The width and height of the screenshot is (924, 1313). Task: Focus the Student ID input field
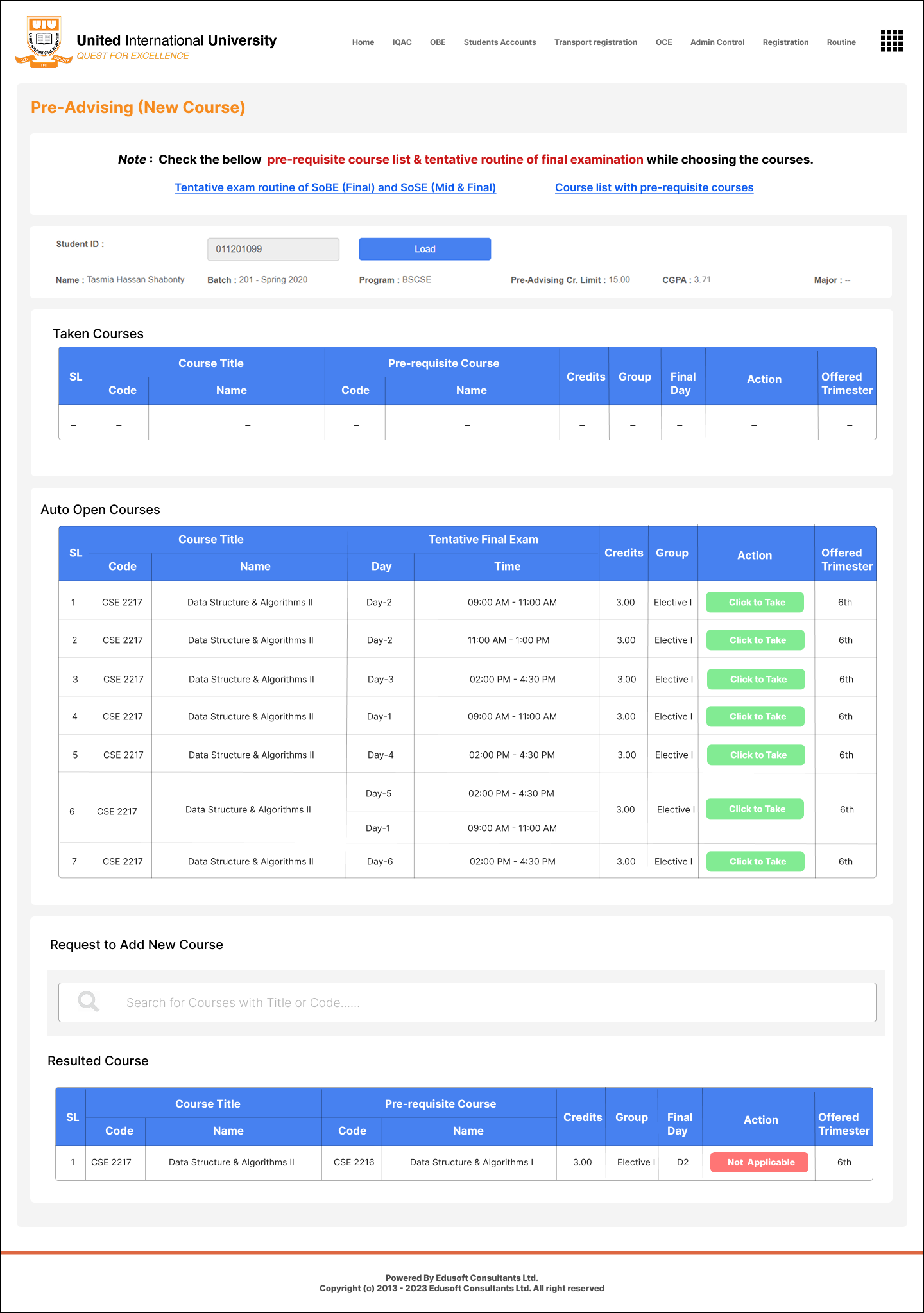coord(273,249)
